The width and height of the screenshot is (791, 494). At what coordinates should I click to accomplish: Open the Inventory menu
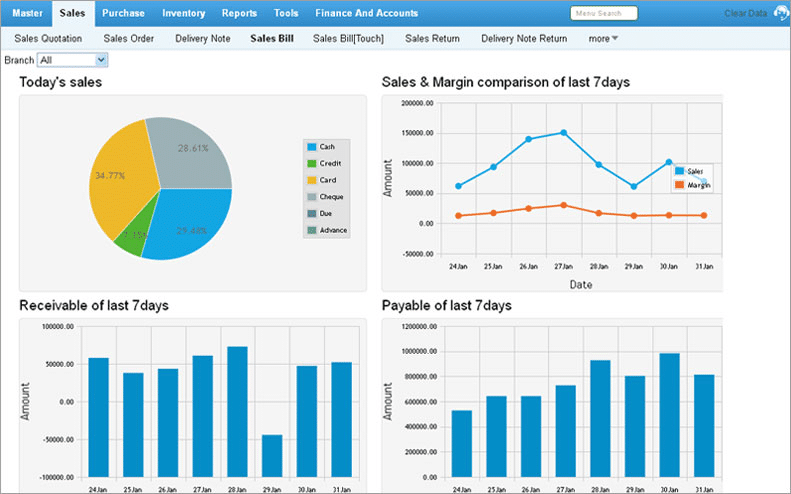(x=183, y=13)
